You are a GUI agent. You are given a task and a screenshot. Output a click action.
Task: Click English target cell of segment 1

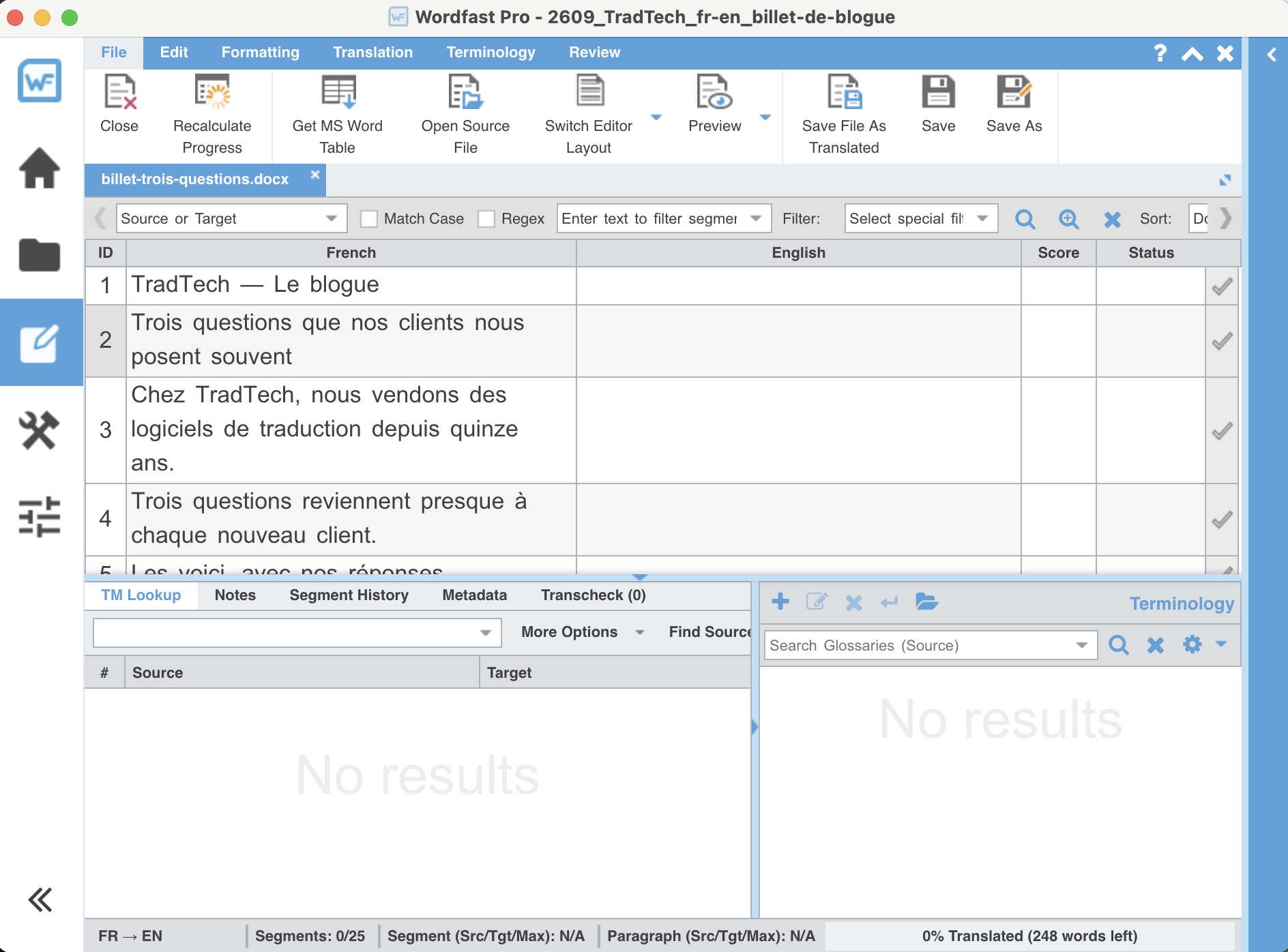799,286
